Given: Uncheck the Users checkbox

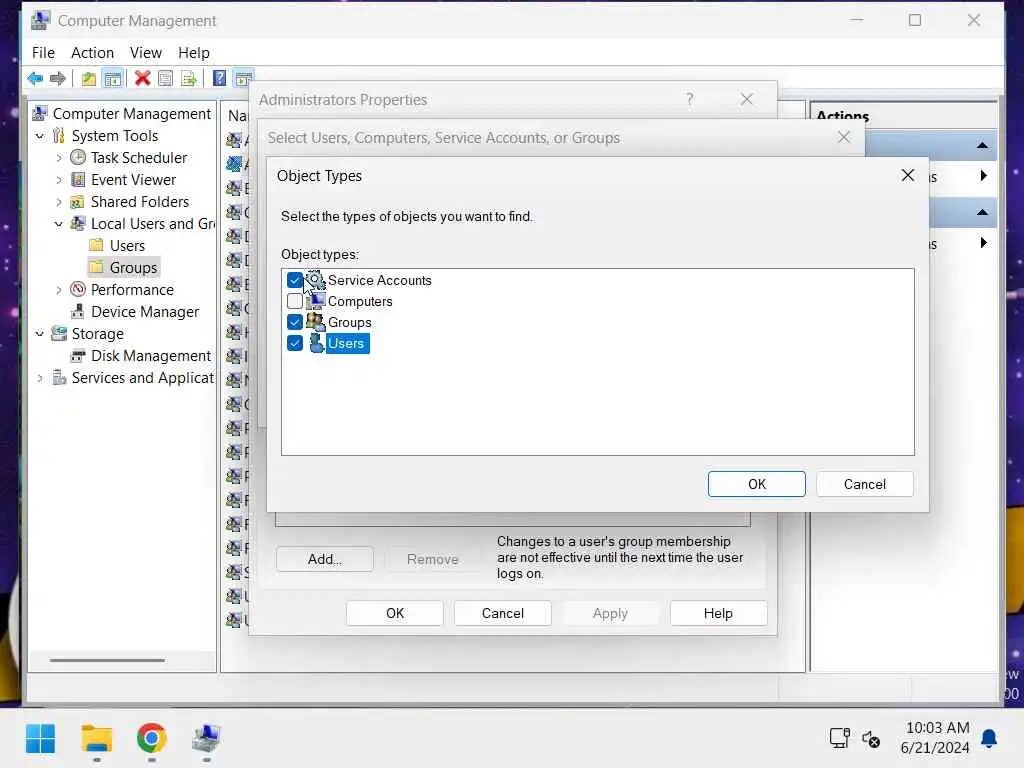Looking at the screenshot, I should tap(295, 343).
